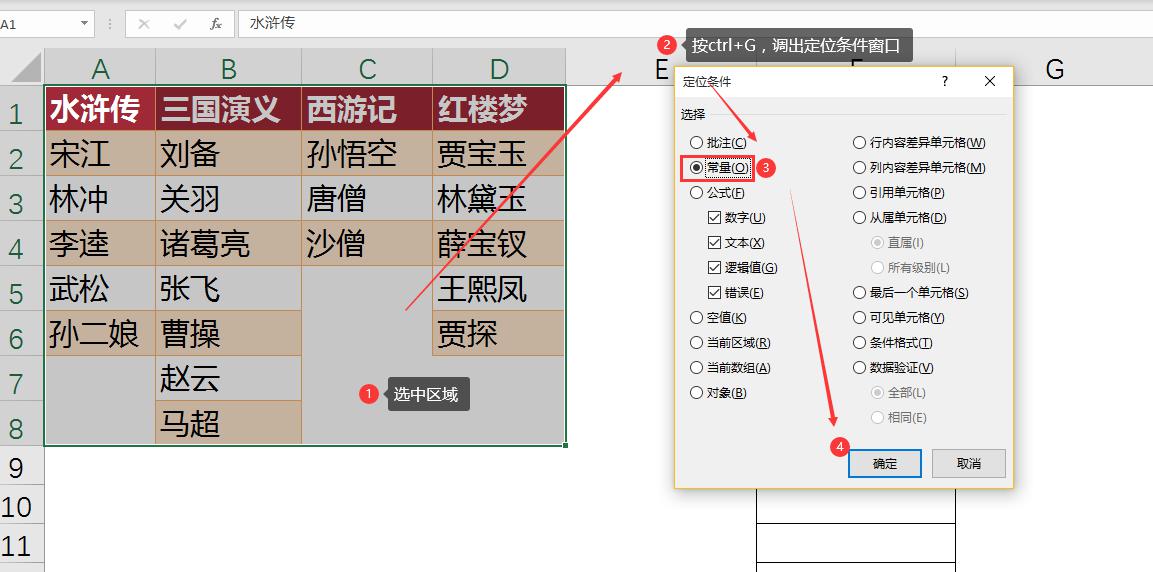Click cell 薛宝钗
Screen dimensions: 1153x572
(x=499, y=244)
